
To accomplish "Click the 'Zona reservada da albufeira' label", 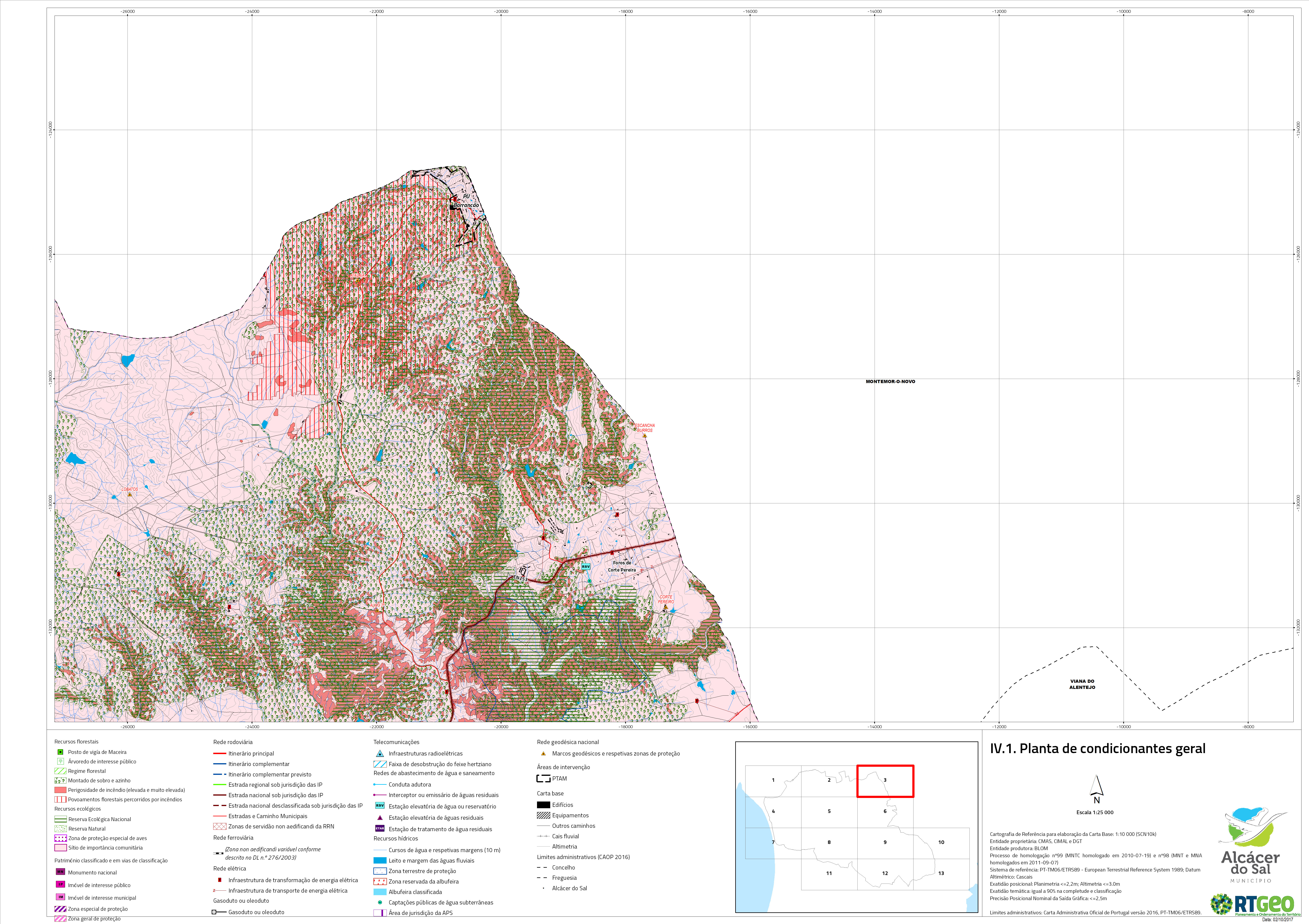I will pos(424,881).
